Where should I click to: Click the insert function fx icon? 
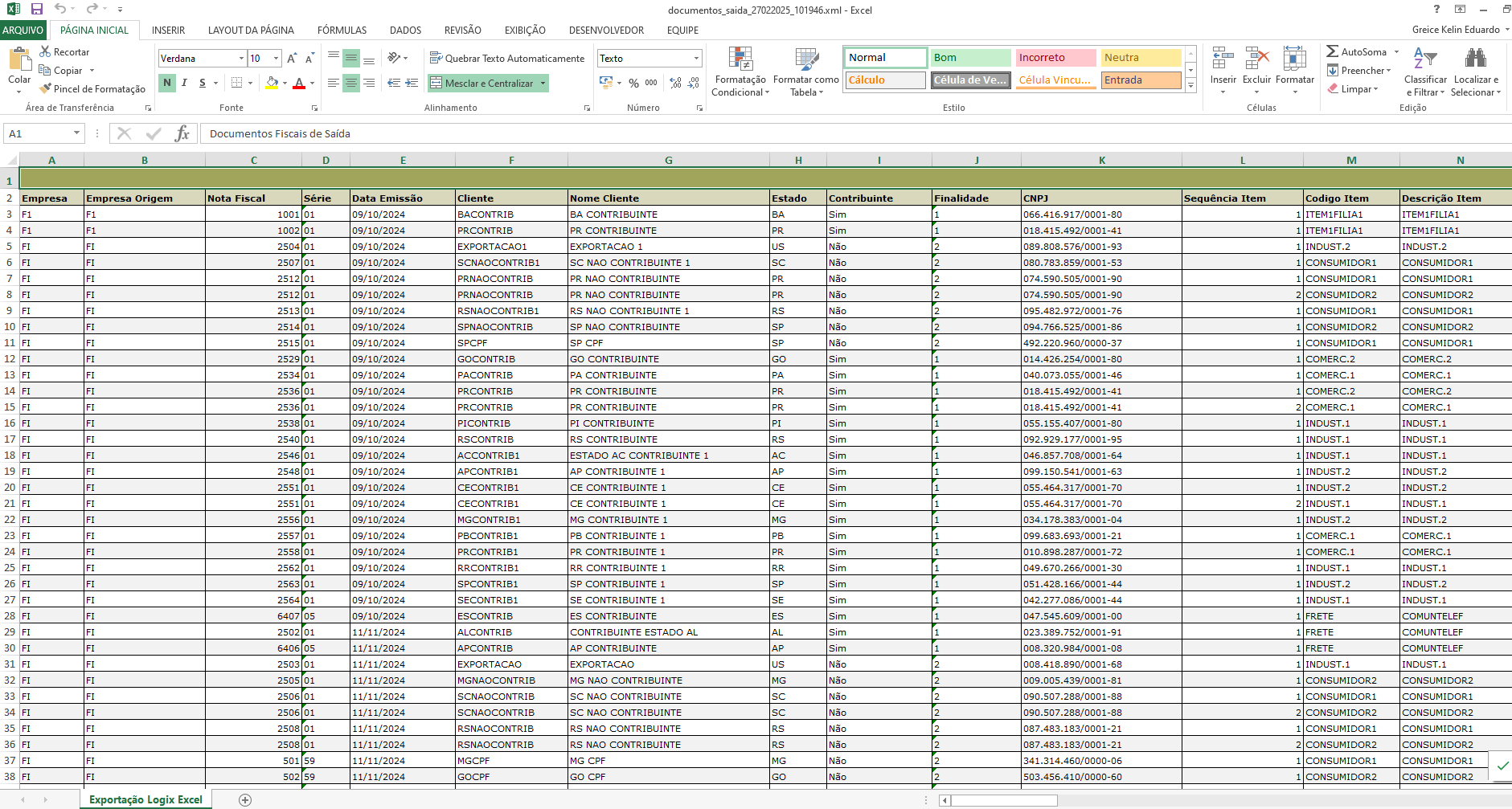click(x=182, y=133)
